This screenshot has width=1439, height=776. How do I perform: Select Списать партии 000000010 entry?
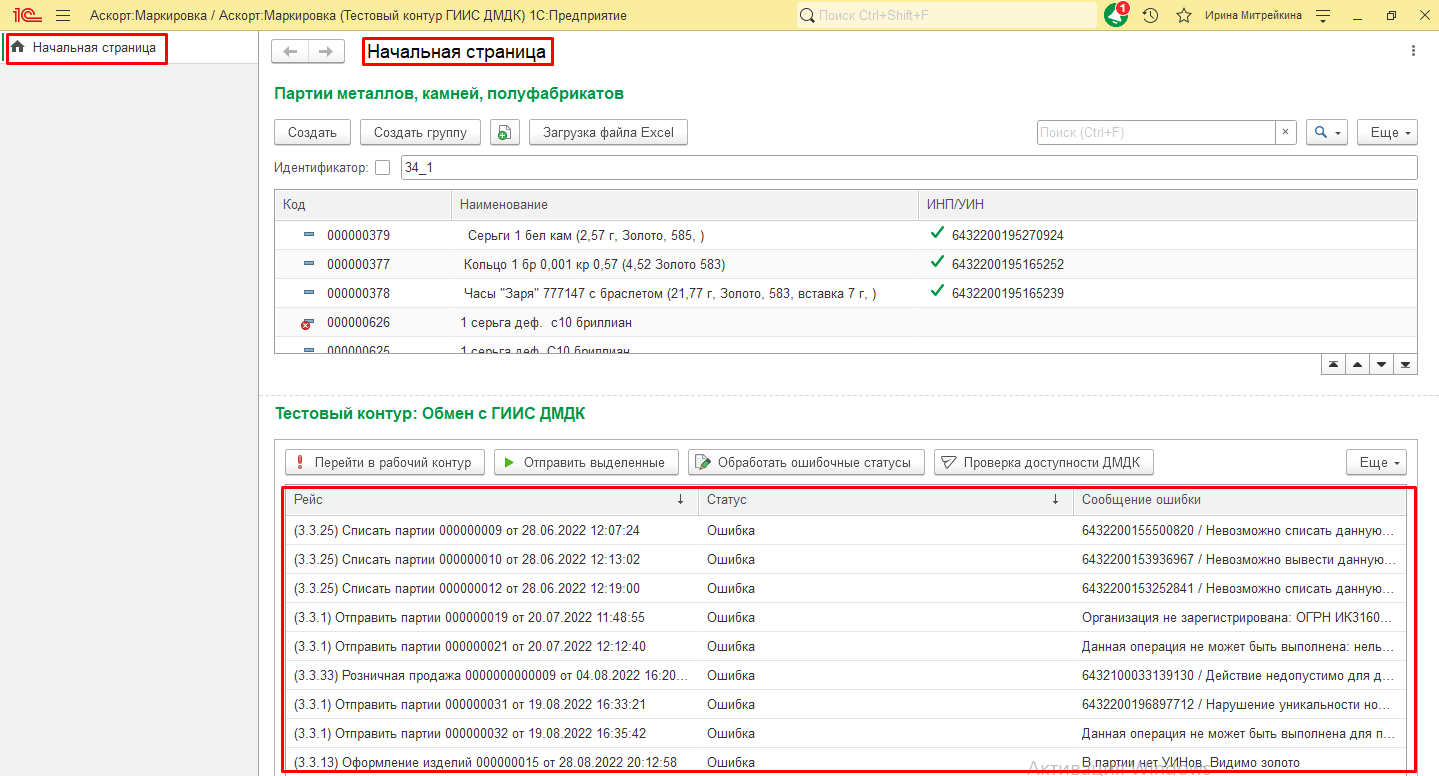[x=845, y=560]
